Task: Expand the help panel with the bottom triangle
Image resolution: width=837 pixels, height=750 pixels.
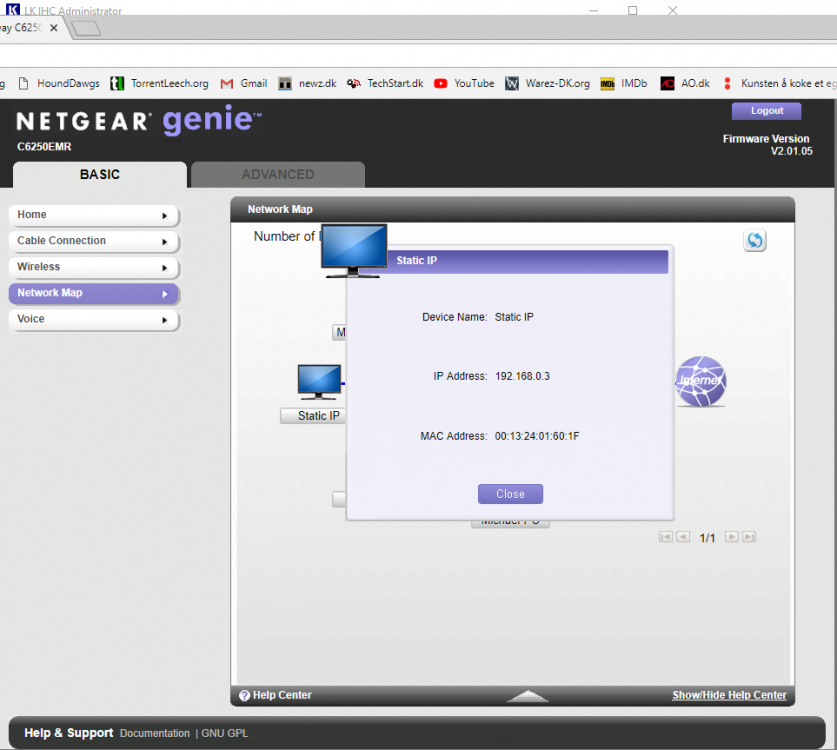Action: click(527, 696)
